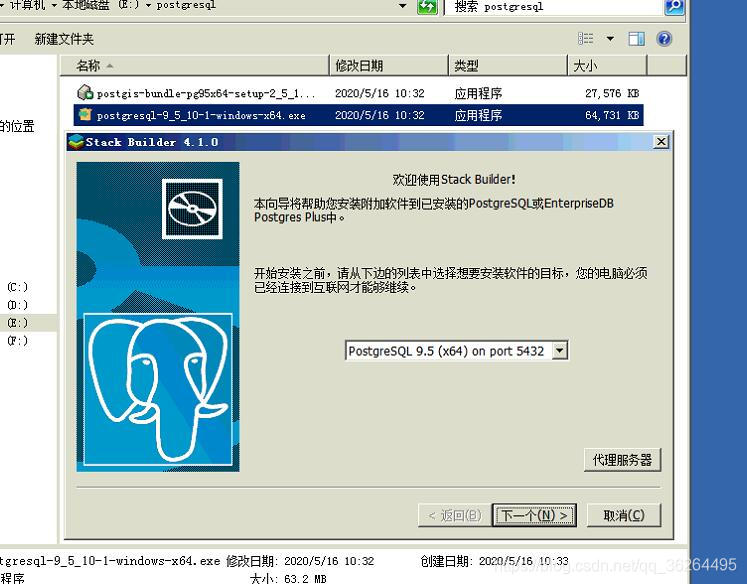Viewport: 747px width, 584px height.
Task: Click the < 返回(B) back button
Action: click(454, 515)
